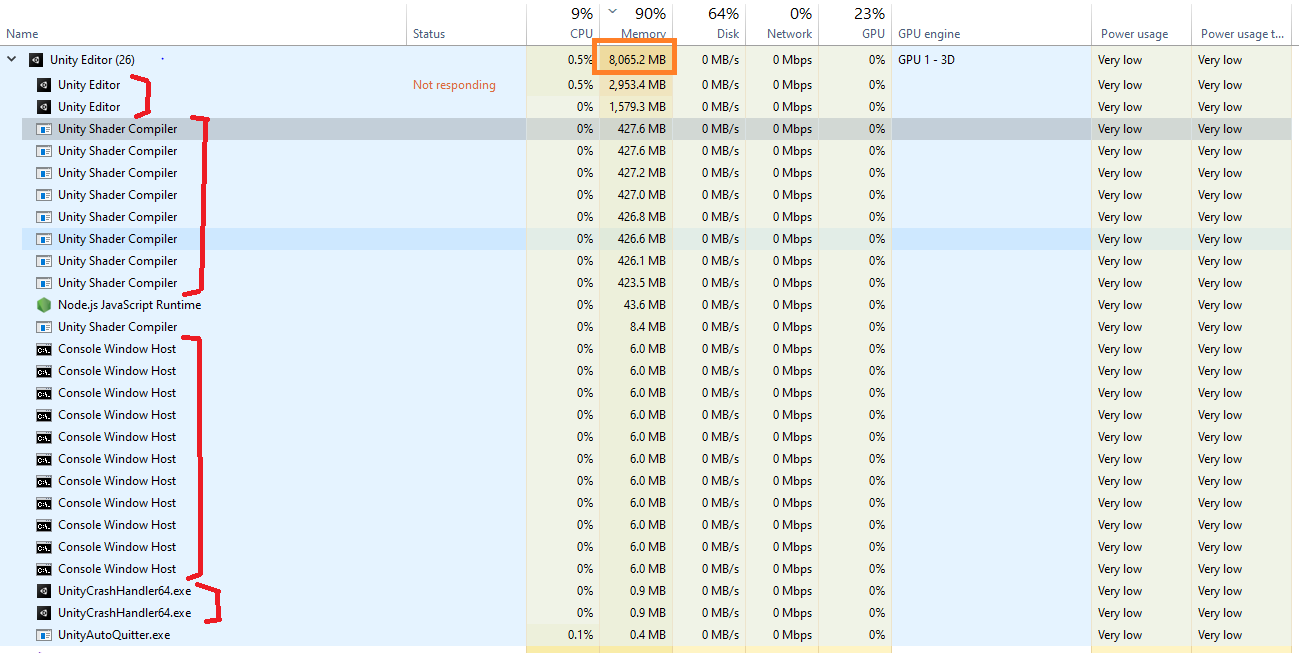Click the 8,065.2 MB total memory cell
This screenshot has height=653, width=1299.
point(637,60)
